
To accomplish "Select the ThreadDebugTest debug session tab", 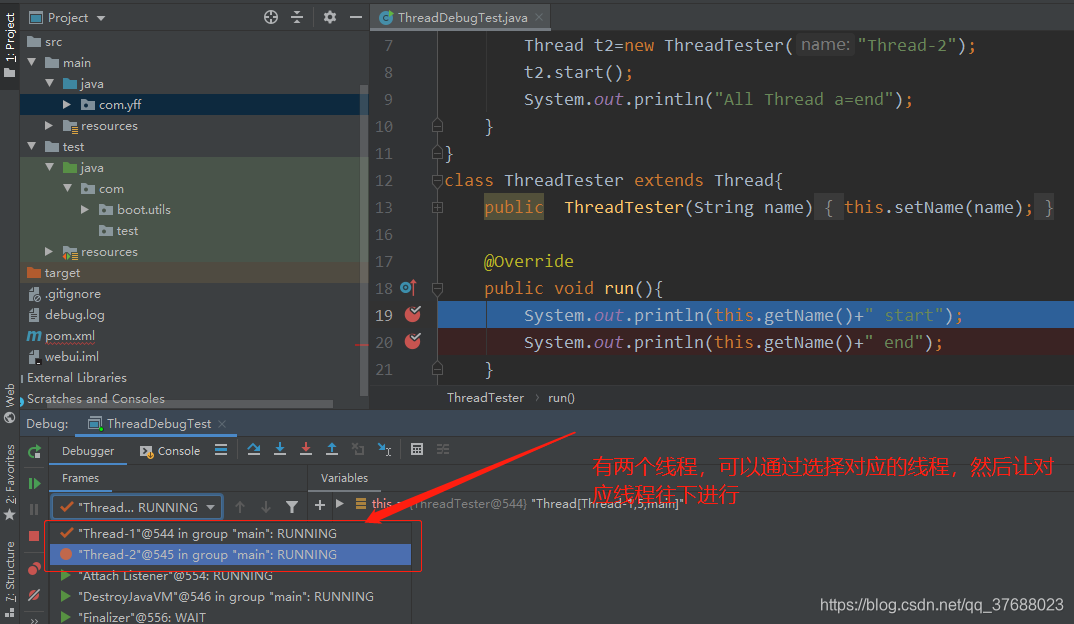I will (158, 424).
